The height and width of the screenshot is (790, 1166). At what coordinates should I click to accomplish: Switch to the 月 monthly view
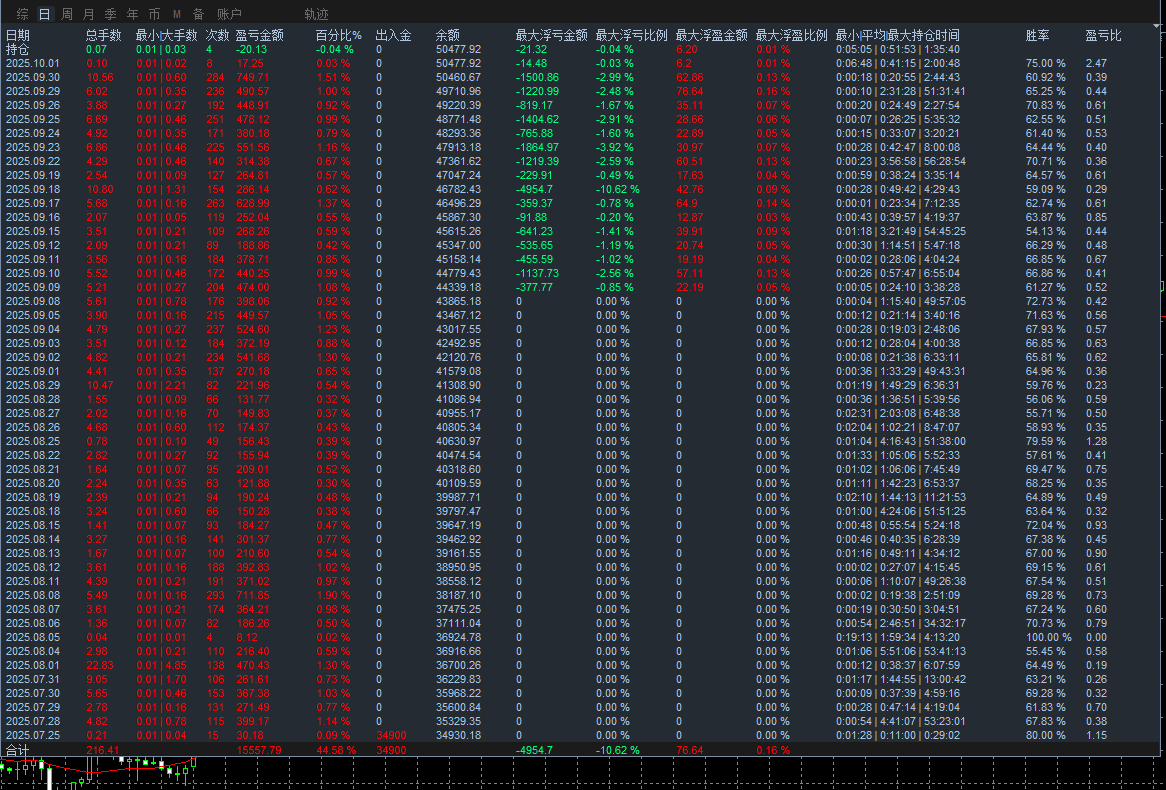click(x=88, y=14)
